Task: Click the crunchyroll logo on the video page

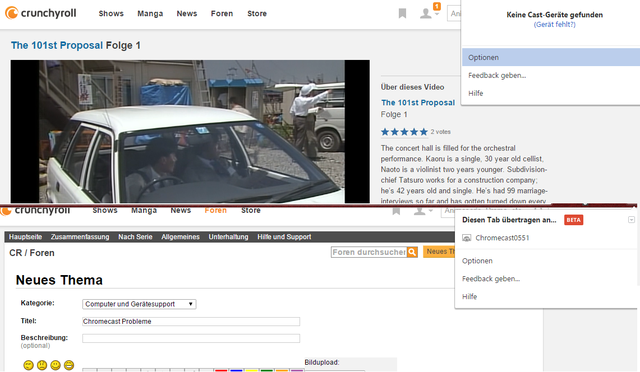Action: point(40,13)
